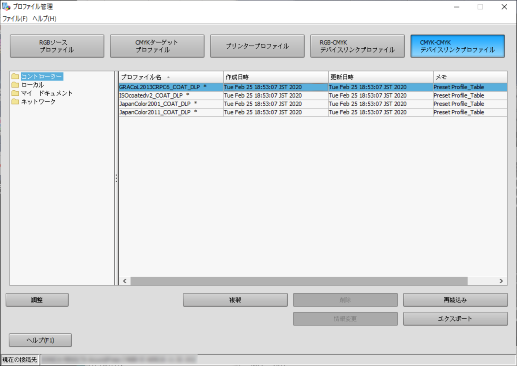This screenshot has height=366, width=517.
Task: Select CMYK-CMYK デバイスリンクプロファイル tab
Action: 458,46
